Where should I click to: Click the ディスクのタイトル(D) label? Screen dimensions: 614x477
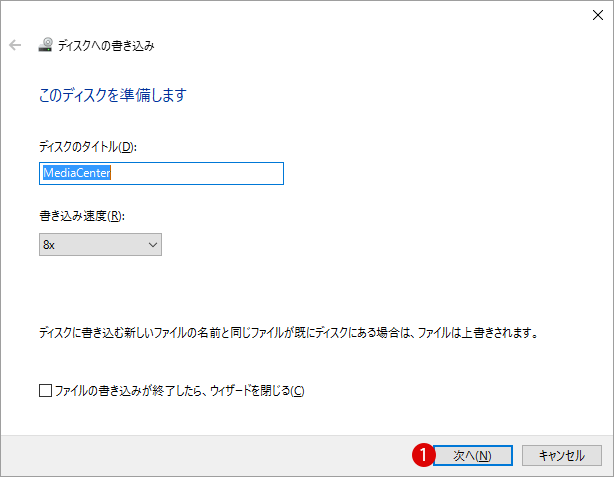point(86,147)
